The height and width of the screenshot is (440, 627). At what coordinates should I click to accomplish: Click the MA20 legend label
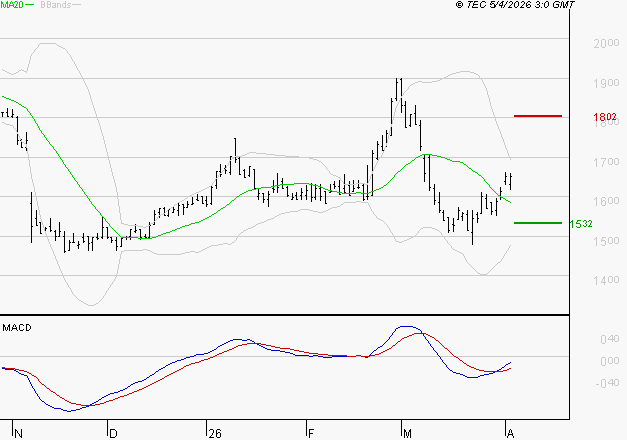pos(12,5)
